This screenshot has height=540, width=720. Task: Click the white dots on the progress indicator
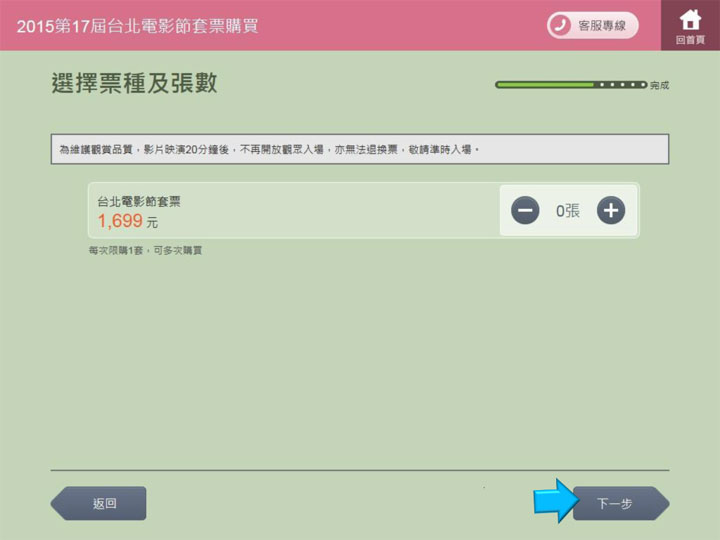coord(622,85)
